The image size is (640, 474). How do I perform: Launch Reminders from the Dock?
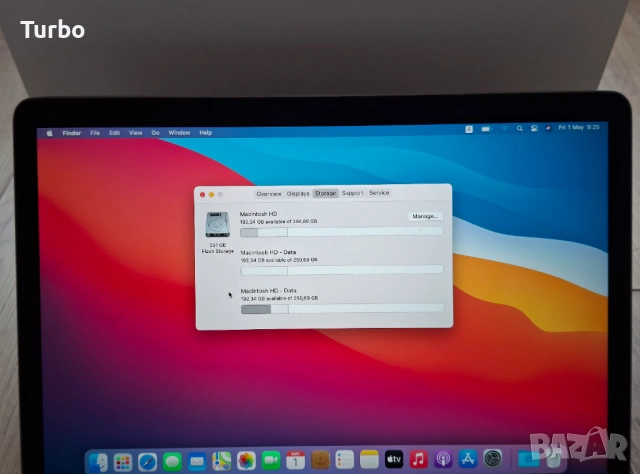pos(345,460)
